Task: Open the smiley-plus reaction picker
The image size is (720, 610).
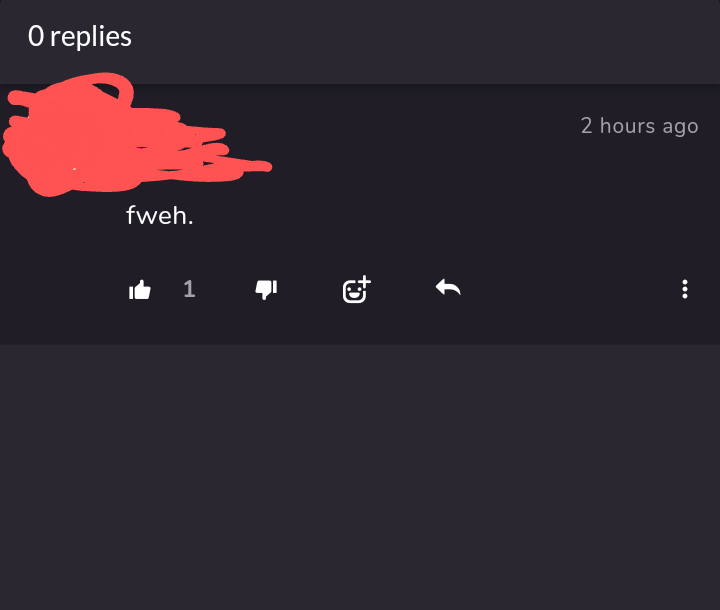Action: point(356,290)
